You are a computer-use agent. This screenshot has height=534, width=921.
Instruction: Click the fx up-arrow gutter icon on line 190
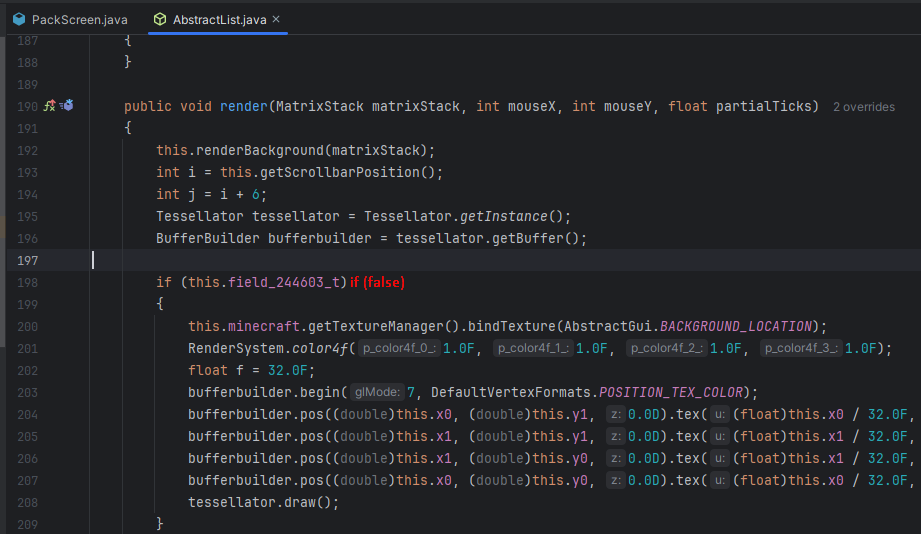[x=50, y=106]
